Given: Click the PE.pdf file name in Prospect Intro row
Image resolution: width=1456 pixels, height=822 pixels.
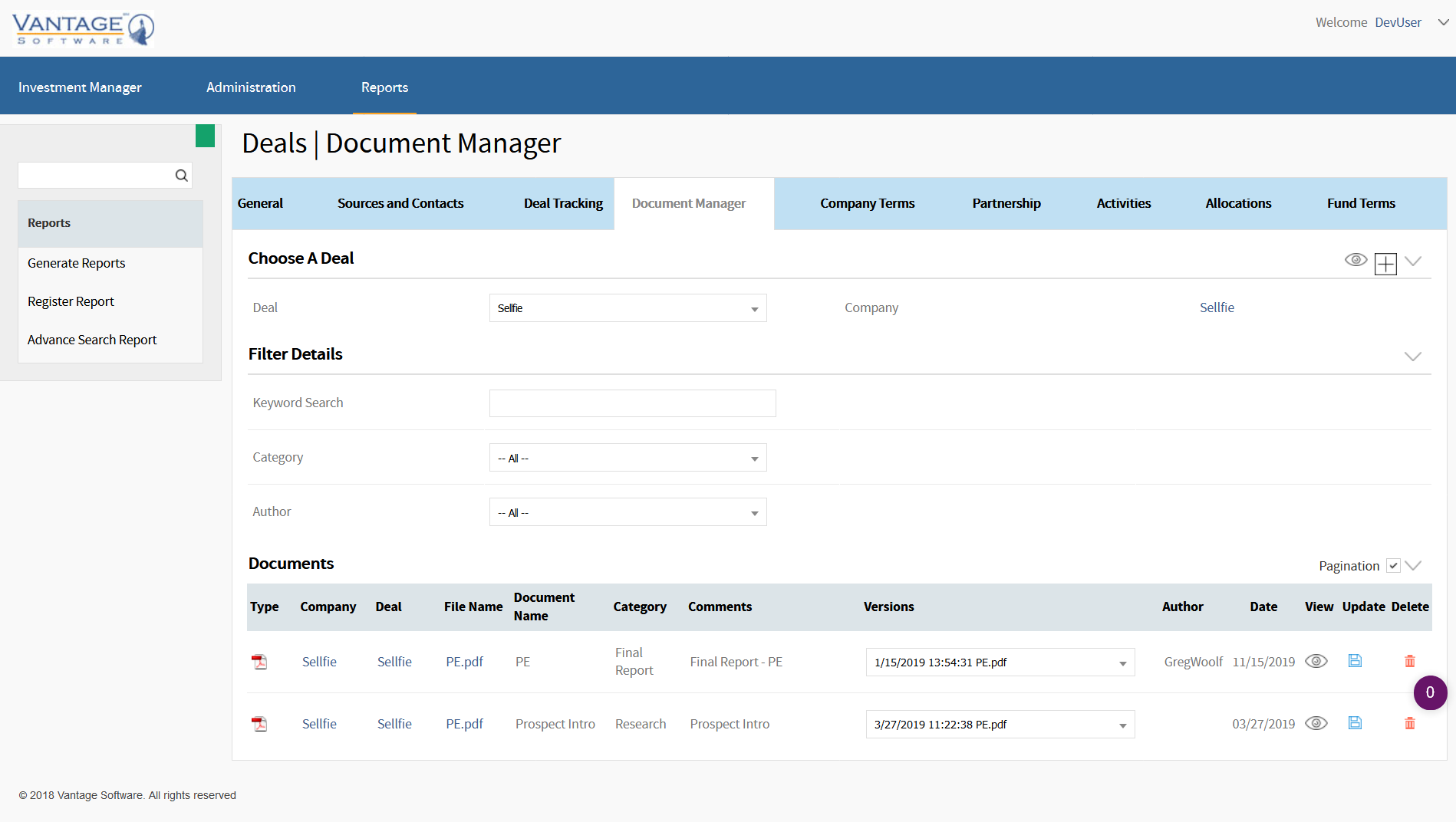Looking at the screenshot, I should (464, 724).
